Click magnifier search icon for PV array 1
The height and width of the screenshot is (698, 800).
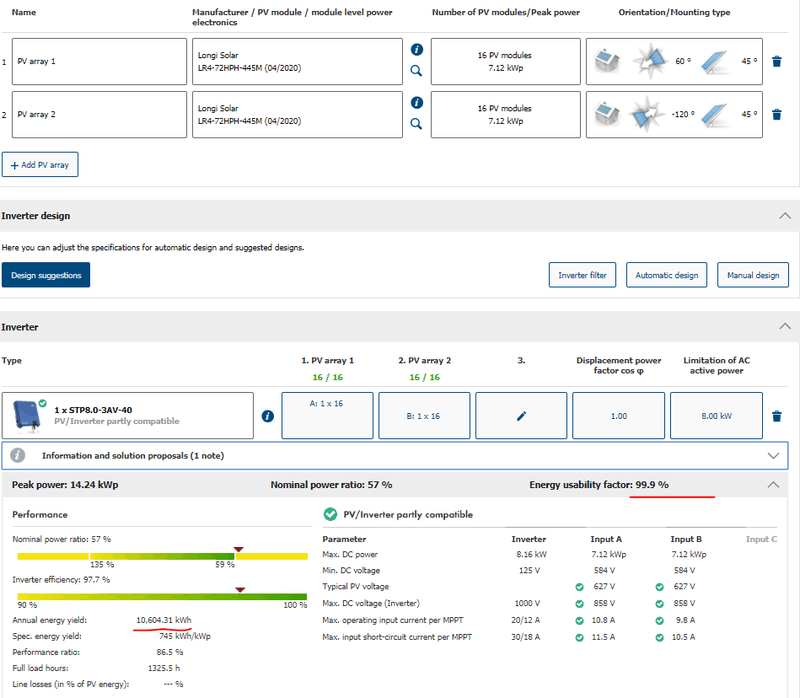(x=417, y=71)
